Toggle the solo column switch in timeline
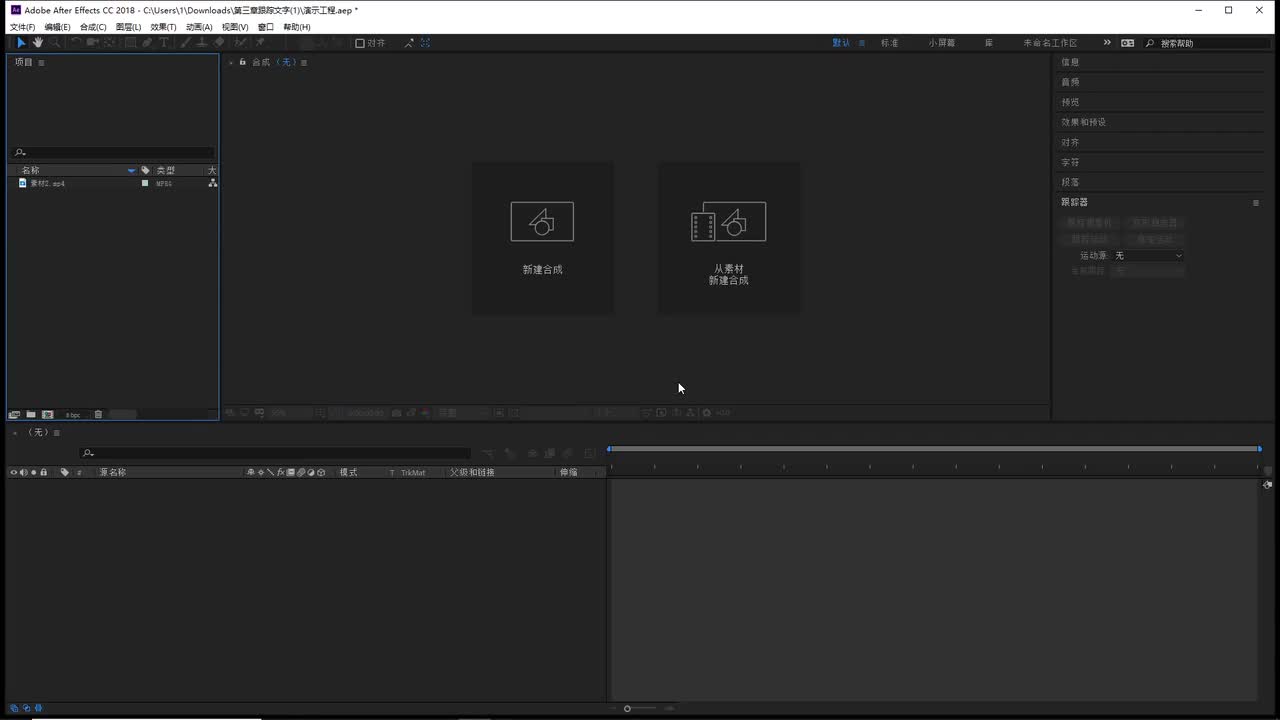Viewport: 1280px width, 720px height. [x=33, y=473]
